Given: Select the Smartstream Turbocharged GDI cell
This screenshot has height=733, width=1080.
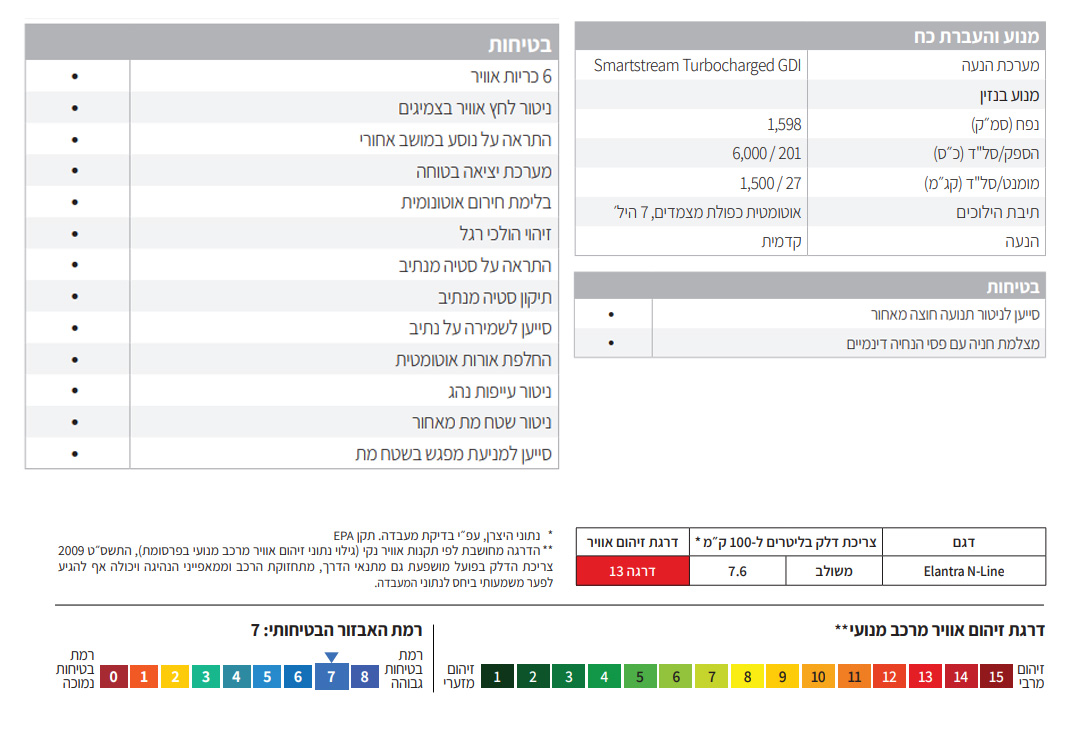Looking at the screenshot, I should [697, 66].
